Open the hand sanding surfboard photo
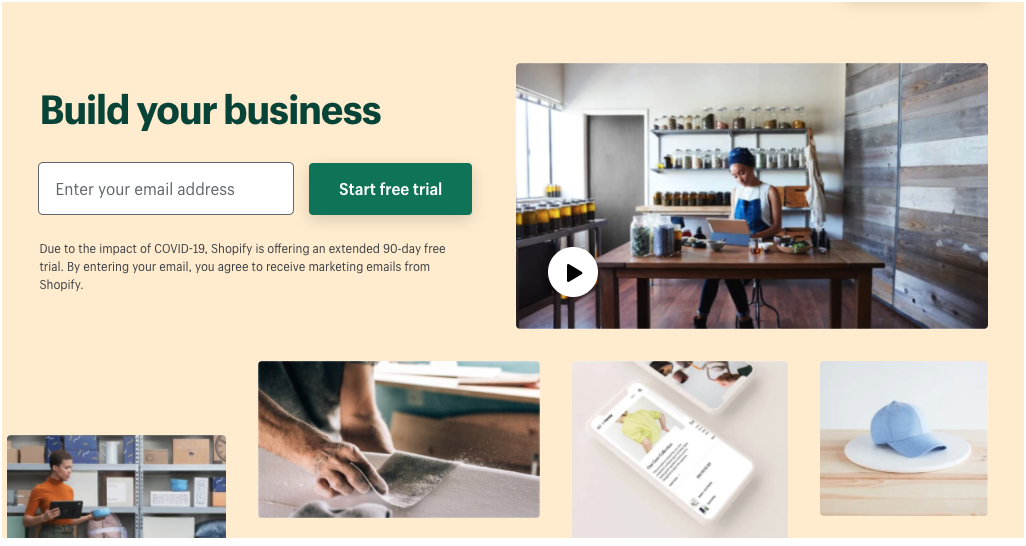 pos(399,439)
